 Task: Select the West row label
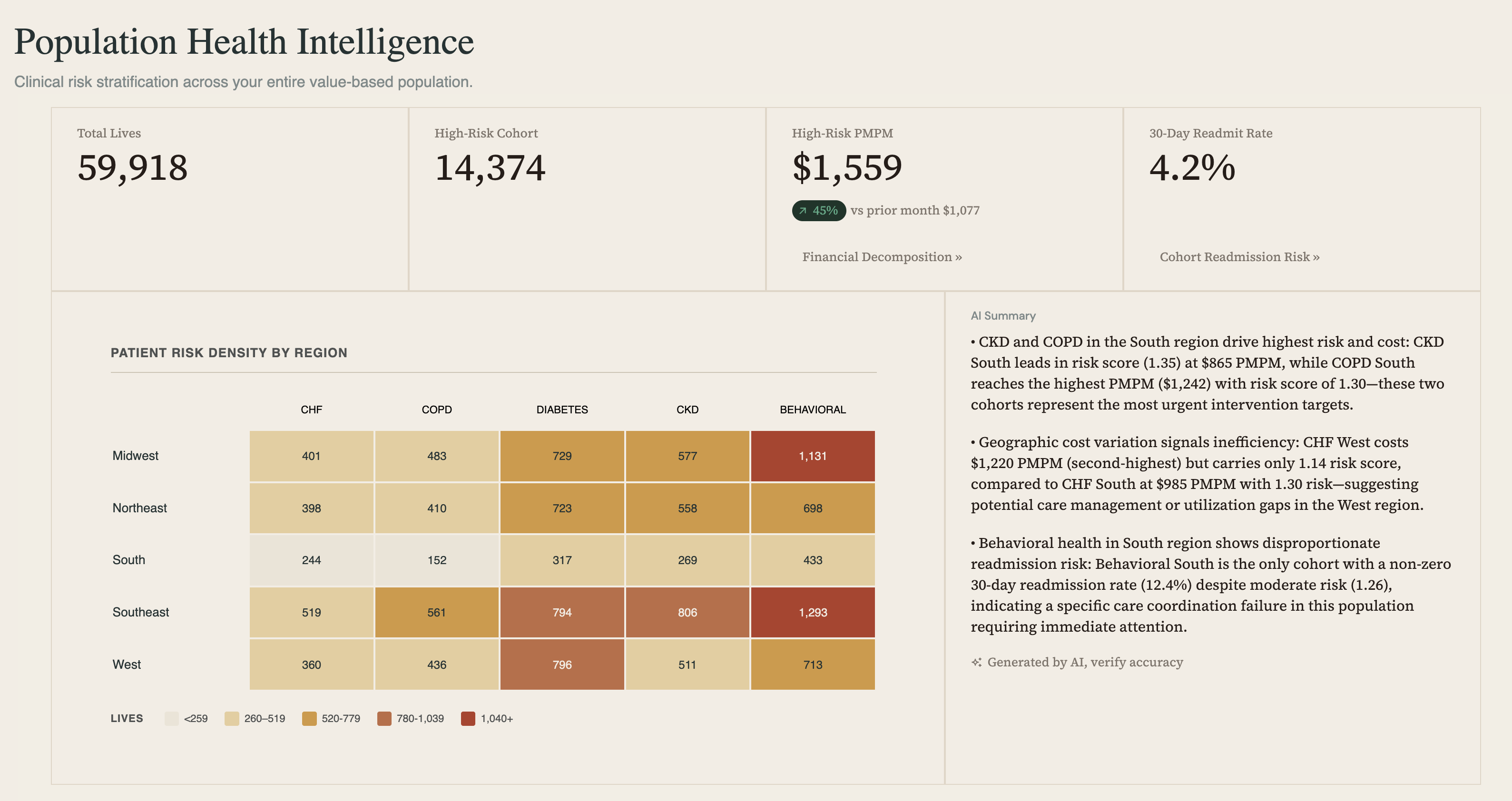pyautogui.click(x=127, y=664)
